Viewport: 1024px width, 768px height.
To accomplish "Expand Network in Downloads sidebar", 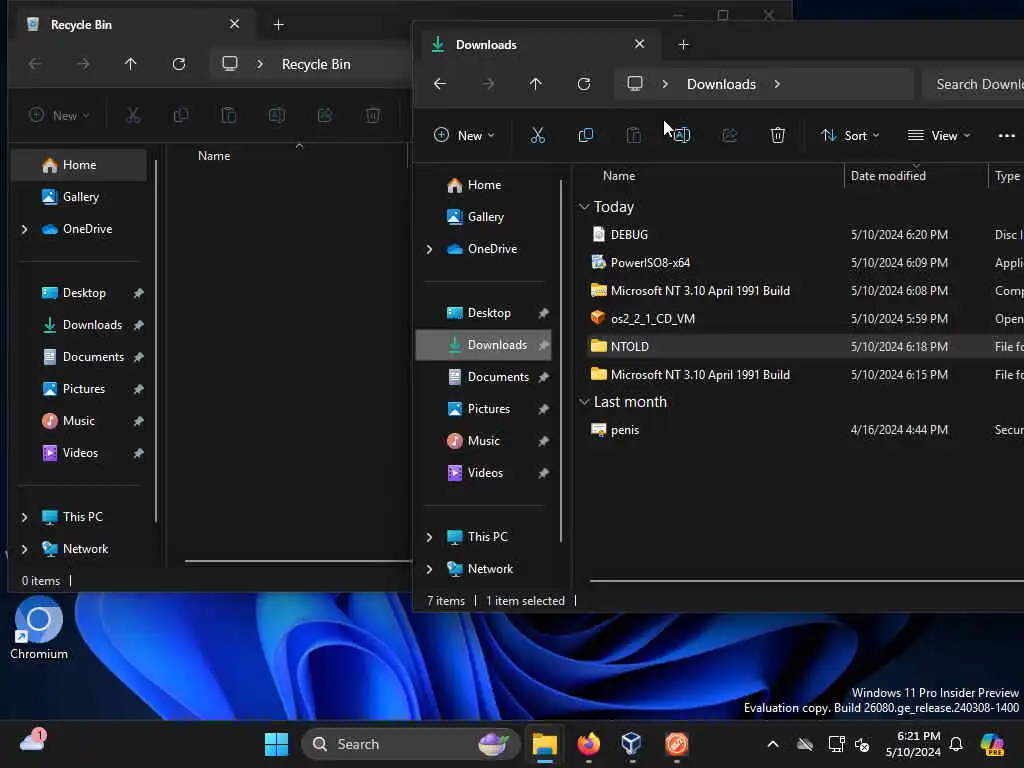I will (x=429, y=569).
